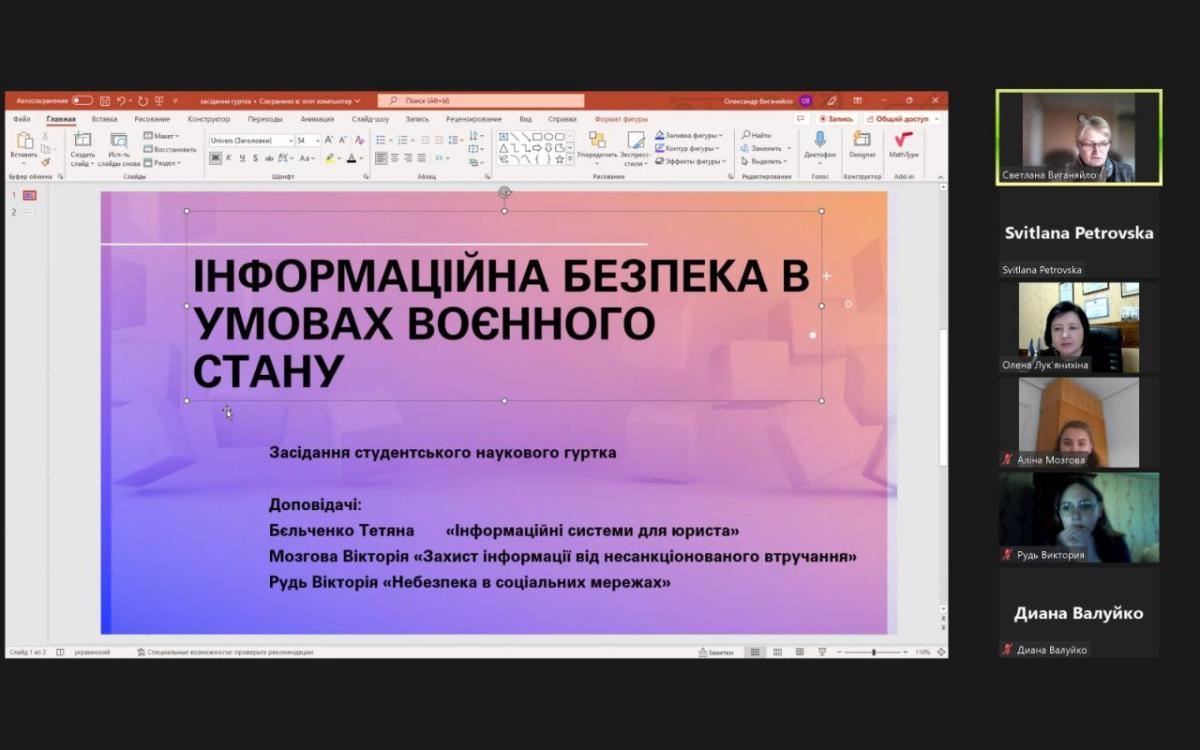This screenshot has height=750, width=1200.
Task: Select slide 1 thumbnail in panel
Action: click(x=30, y=196)
